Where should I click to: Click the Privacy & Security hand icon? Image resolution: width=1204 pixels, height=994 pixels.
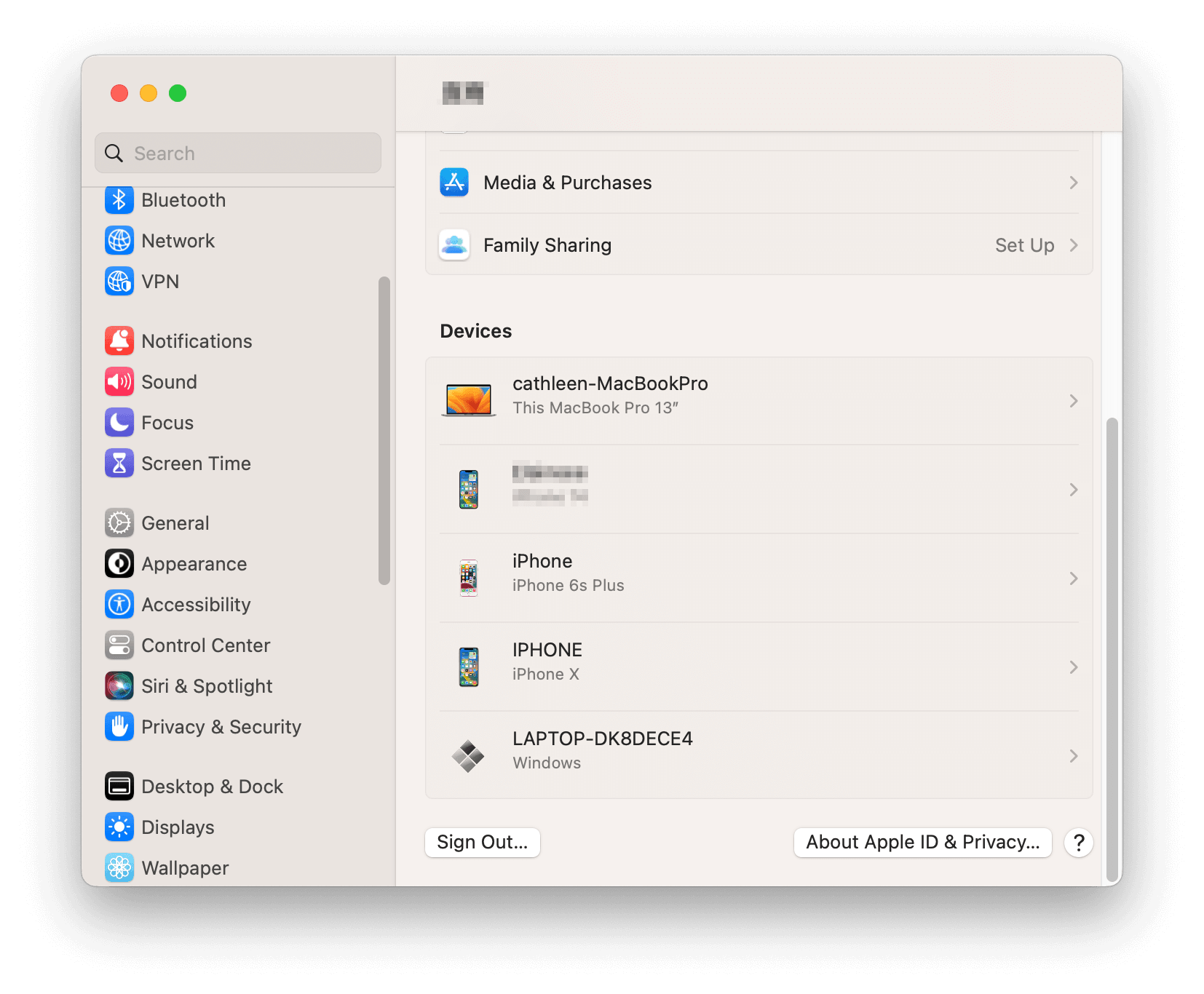tap(119, 727)
